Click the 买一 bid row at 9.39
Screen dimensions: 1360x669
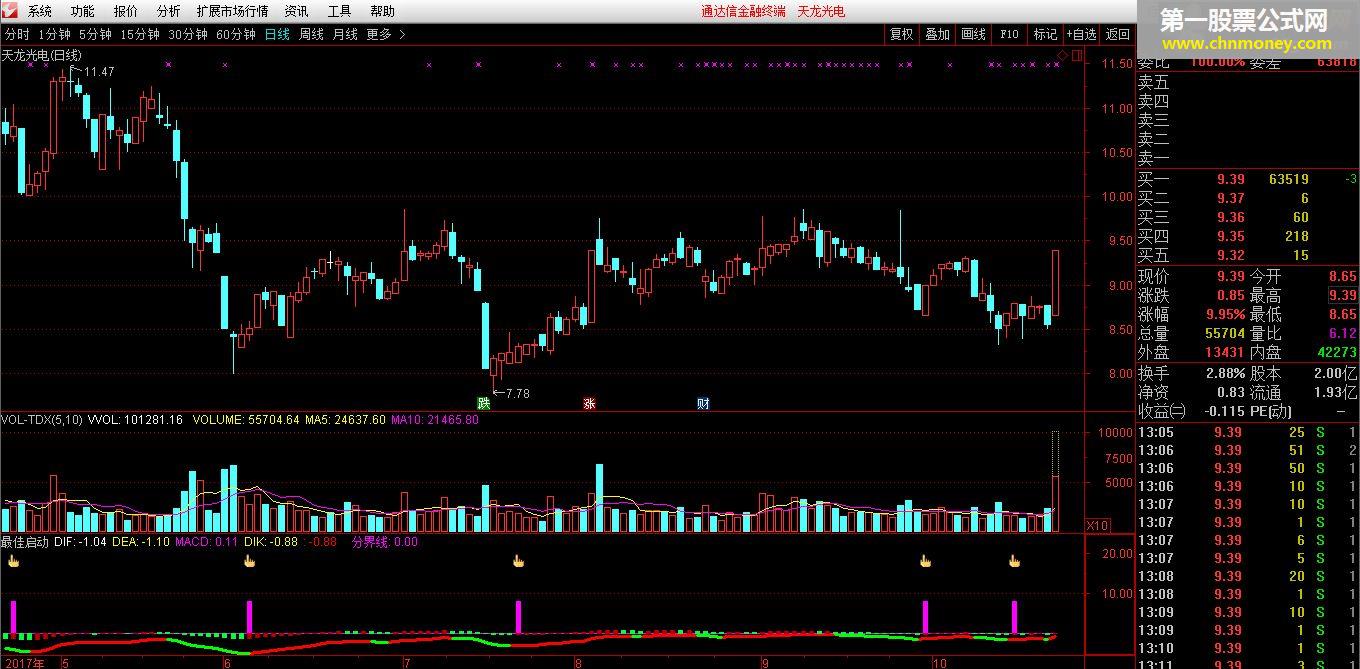tap(1247, 180)
